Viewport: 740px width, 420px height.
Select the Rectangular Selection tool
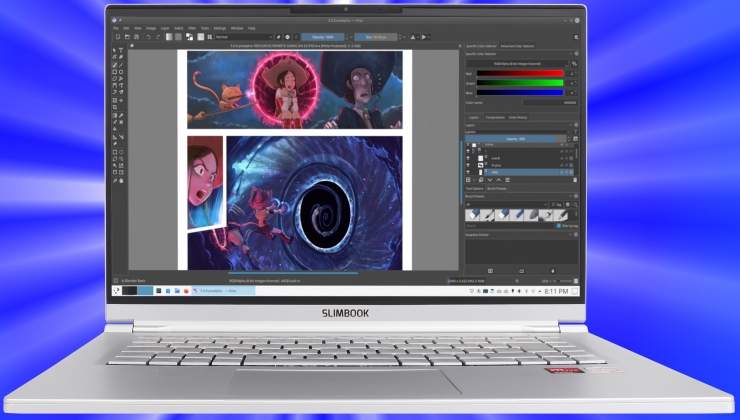(x=115, y=152)
